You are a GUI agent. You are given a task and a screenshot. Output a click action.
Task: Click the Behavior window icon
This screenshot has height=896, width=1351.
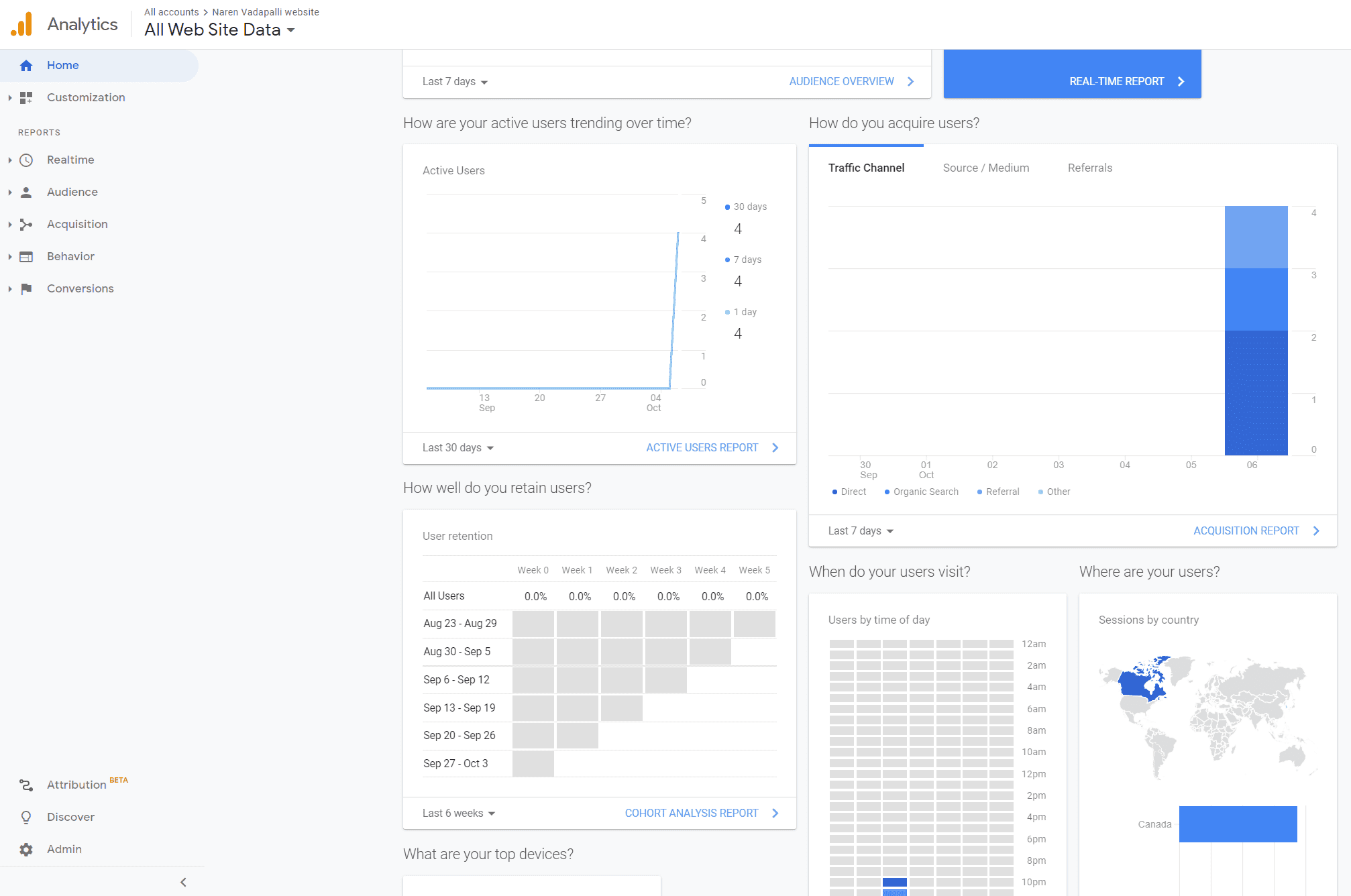(26, 257)
